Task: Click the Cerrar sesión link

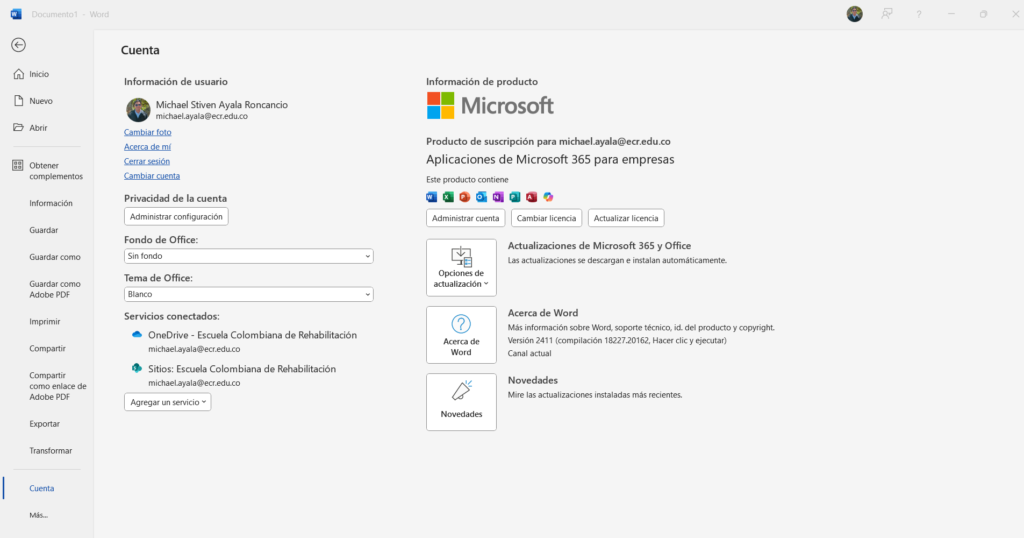Action: (x=146, y=161)
